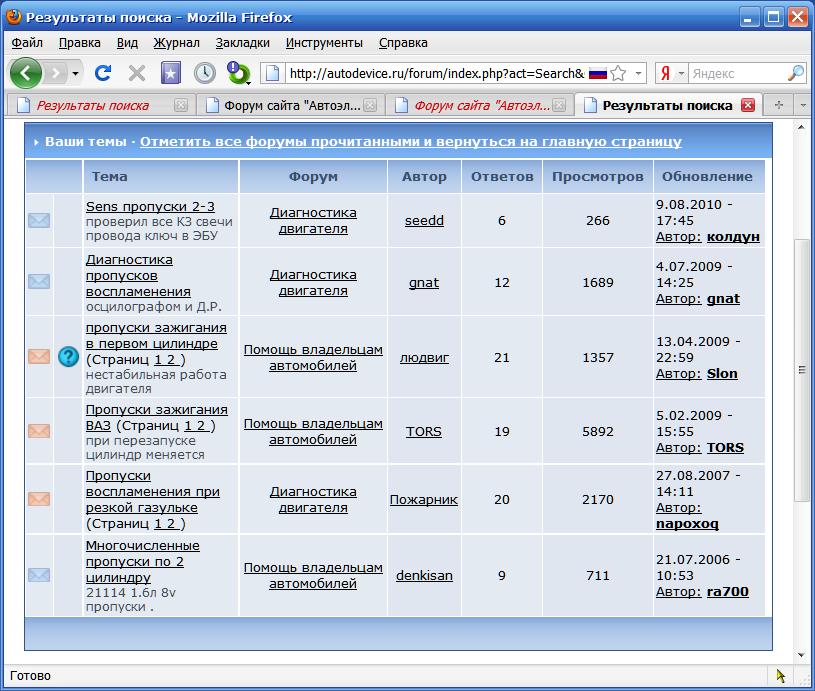This screenshot has height=691, width=815.
Task: Bookmark this page with the star icon
Action: (x=618, y=73)
